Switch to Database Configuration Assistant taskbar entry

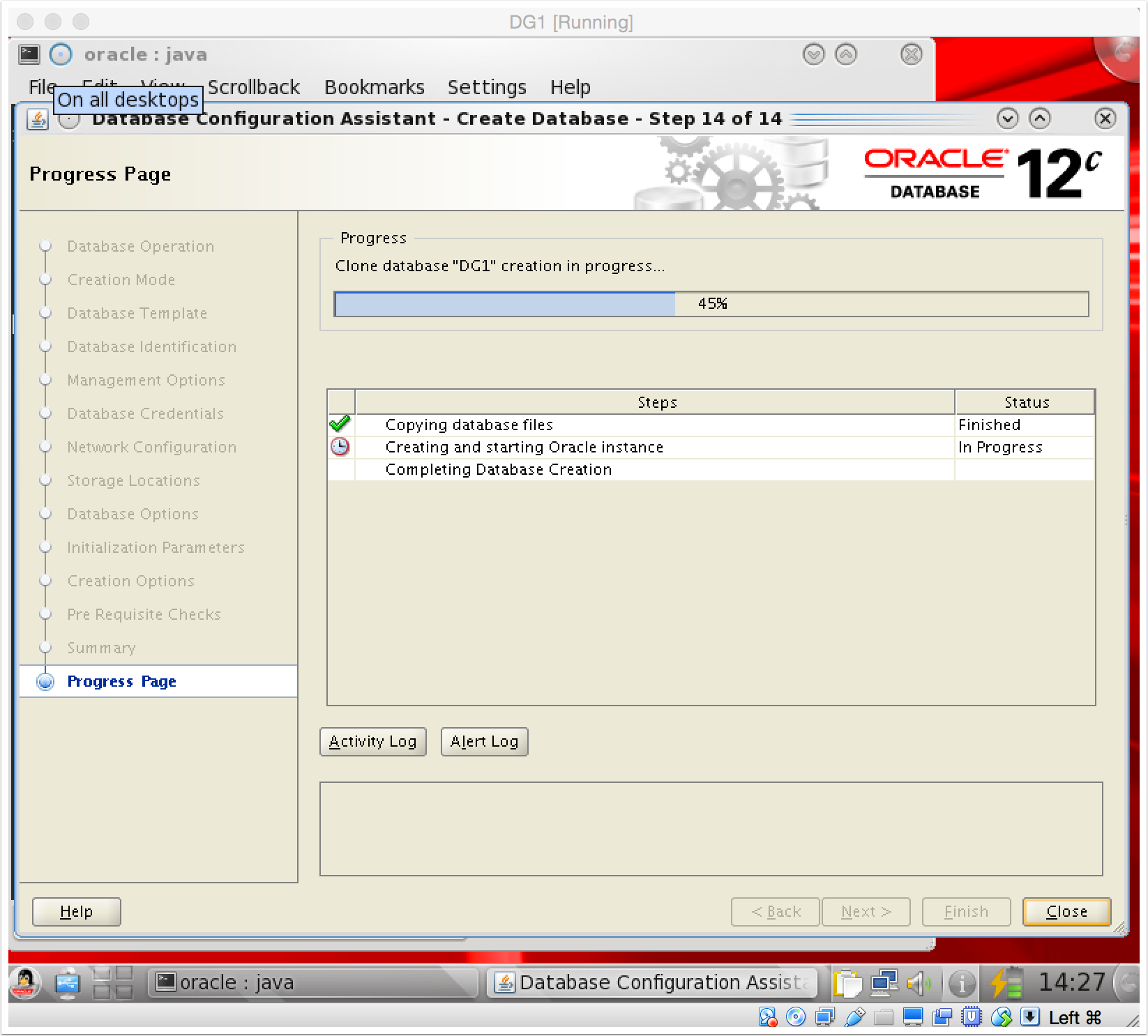tap(653, 982)
